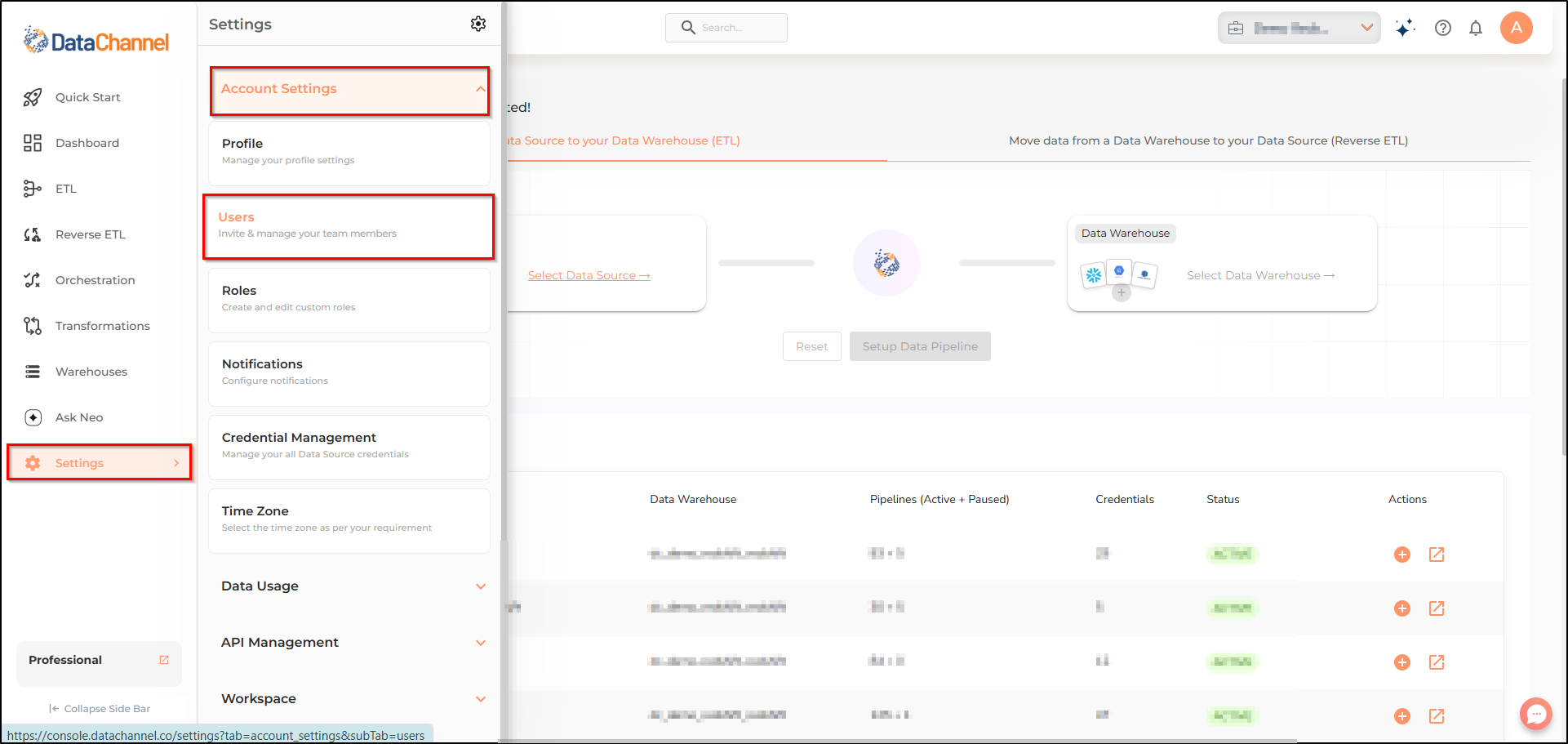Open Notifications settings
1568x744 pixels.
pos(349,374)
